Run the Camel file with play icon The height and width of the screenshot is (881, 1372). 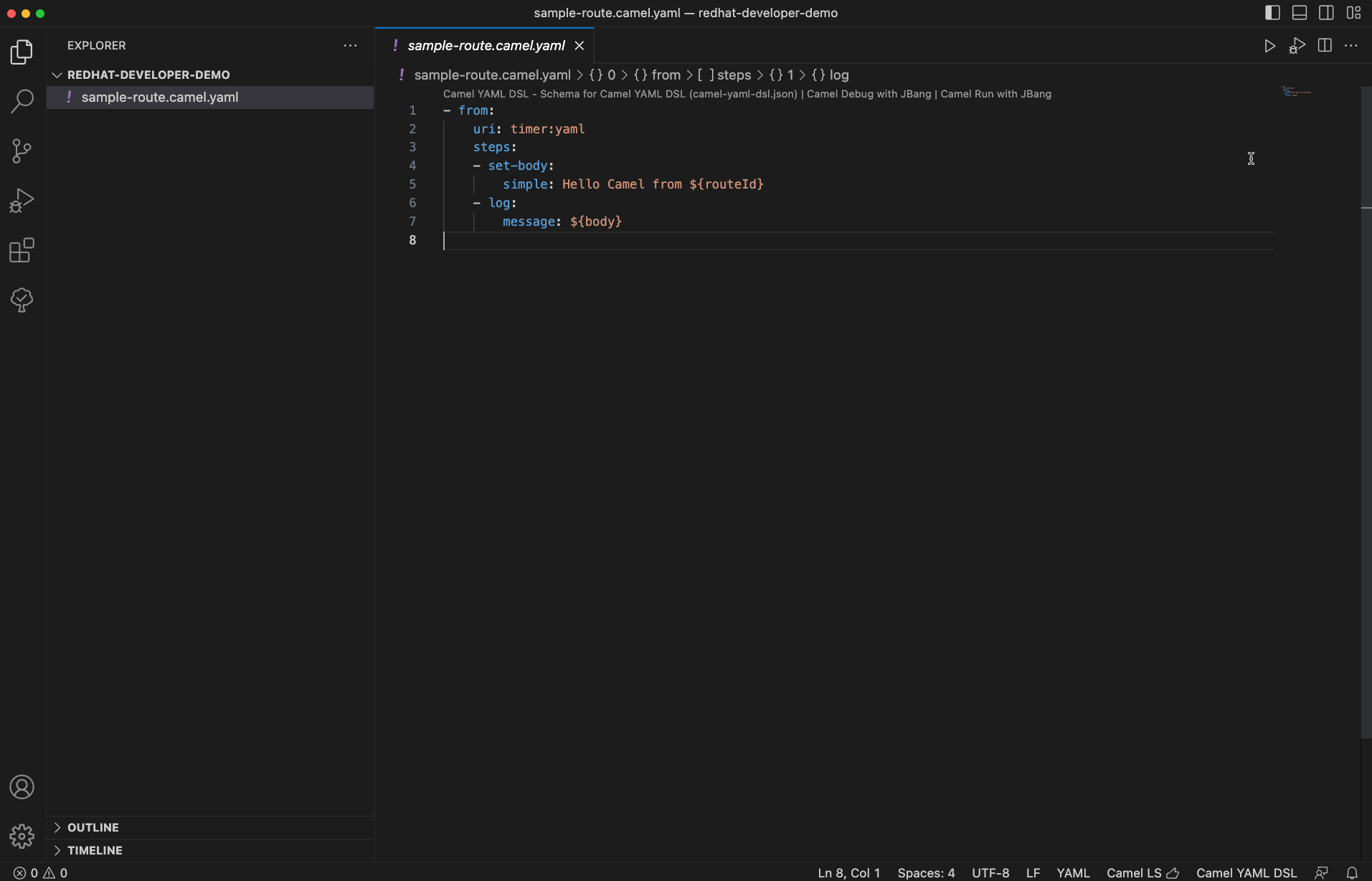click(x=1269, y=46)
